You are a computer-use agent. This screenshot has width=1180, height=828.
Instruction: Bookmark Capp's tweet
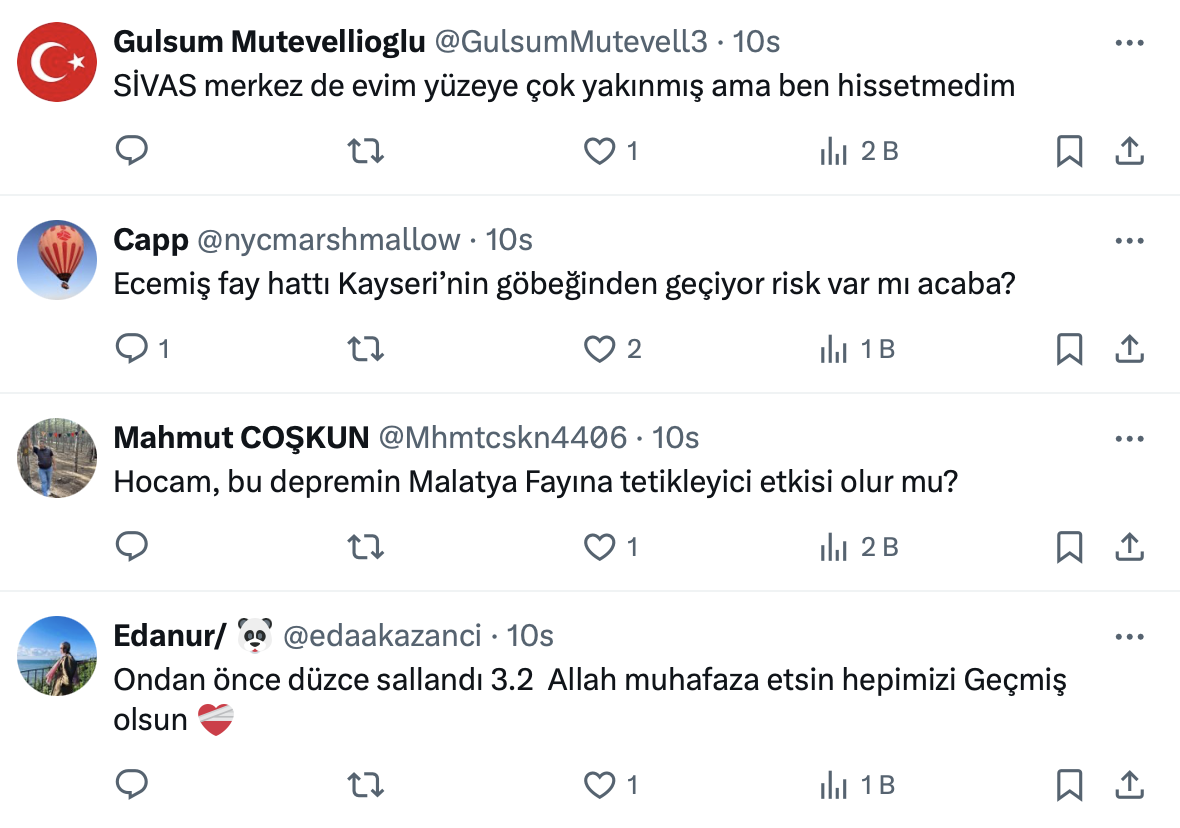tap(1069, 349)
